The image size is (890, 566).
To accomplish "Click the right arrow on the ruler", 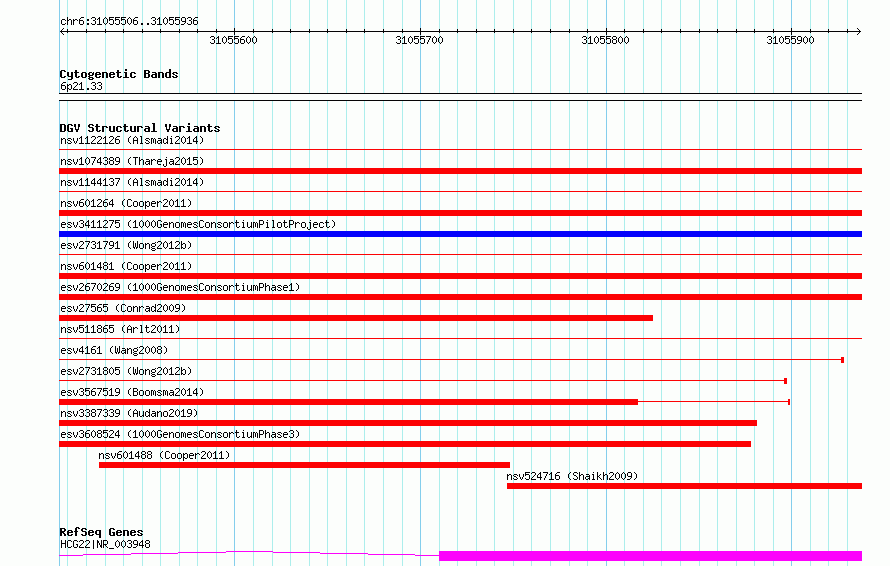I will [858, 32].
